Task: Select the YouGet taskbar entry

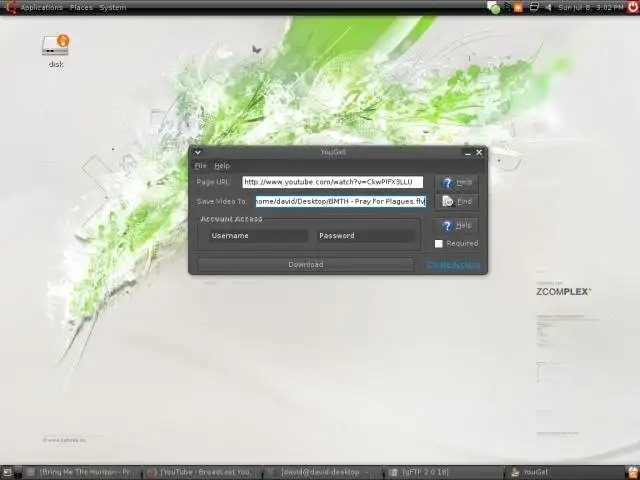Action: [563, 472]
